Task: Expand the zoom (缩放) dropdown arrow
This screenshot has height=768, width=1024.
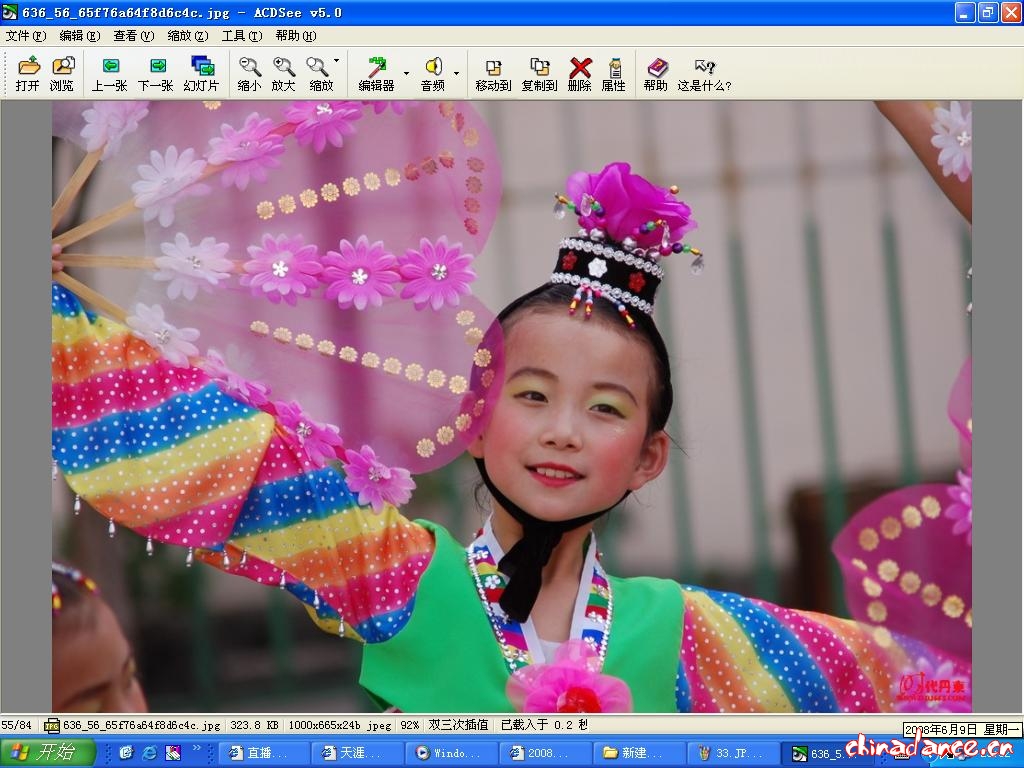Action: click(336, 62)
